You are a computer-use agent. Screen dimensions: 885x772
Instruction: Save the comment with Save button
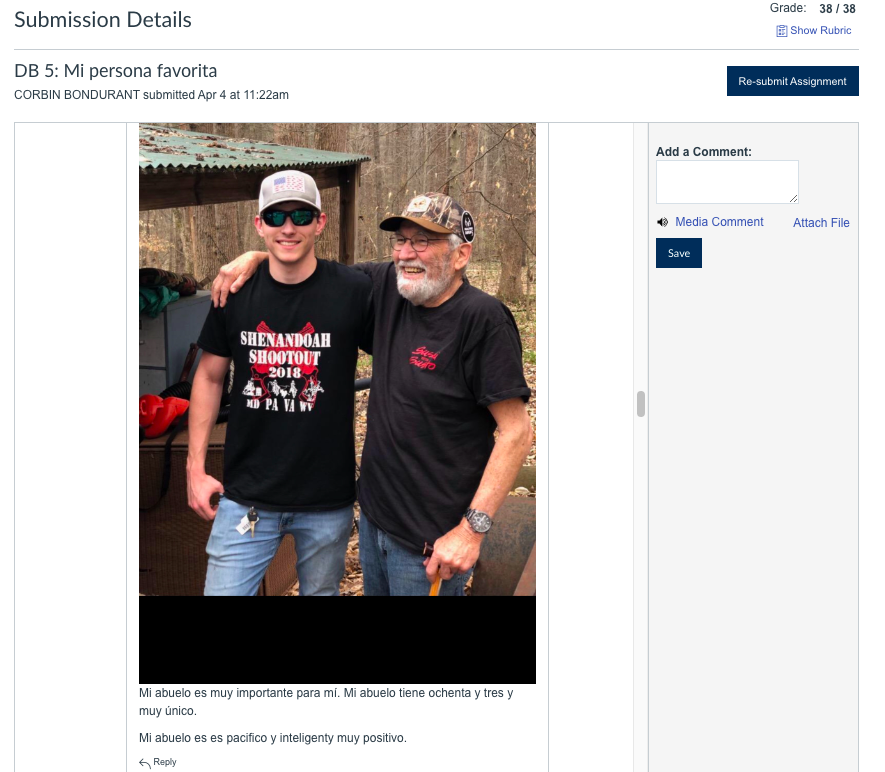tap(679, 253)
